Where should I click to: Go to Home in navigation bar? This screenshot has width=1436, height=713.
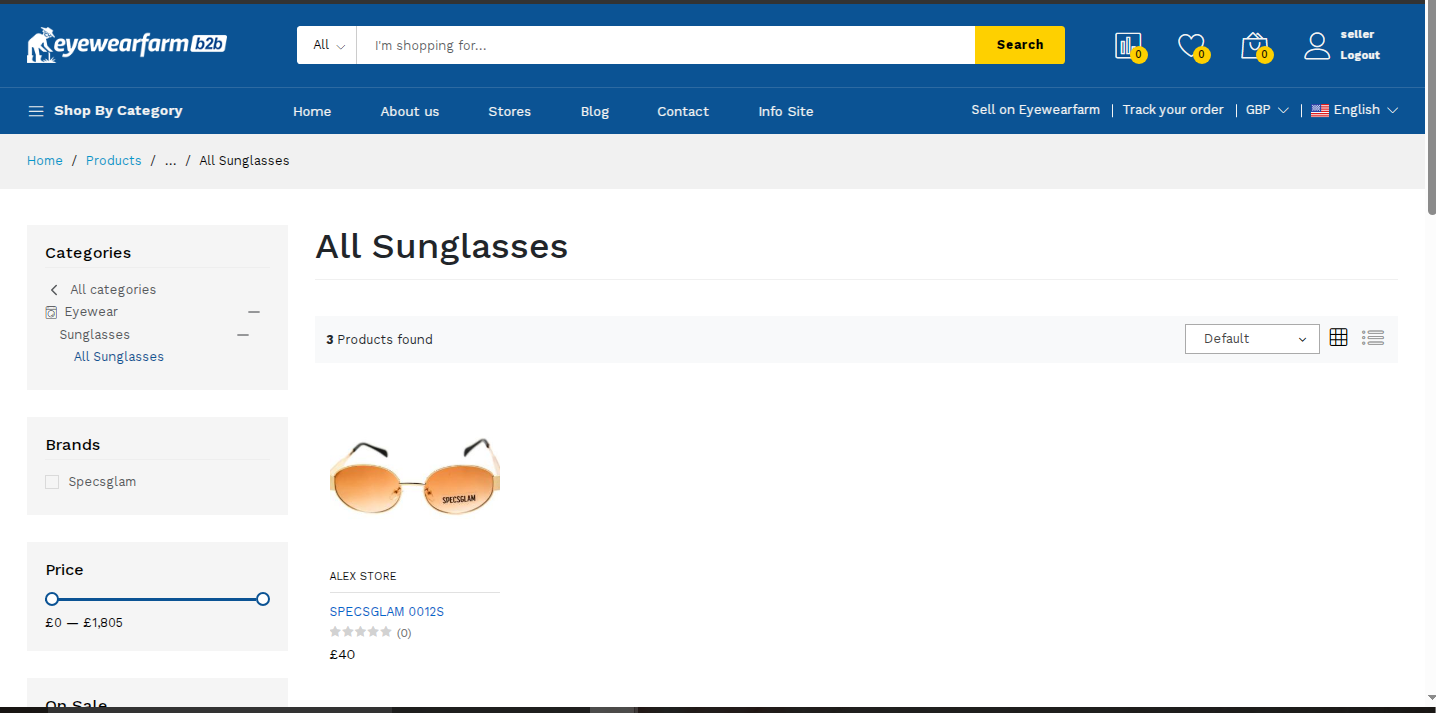click(312, 112)
